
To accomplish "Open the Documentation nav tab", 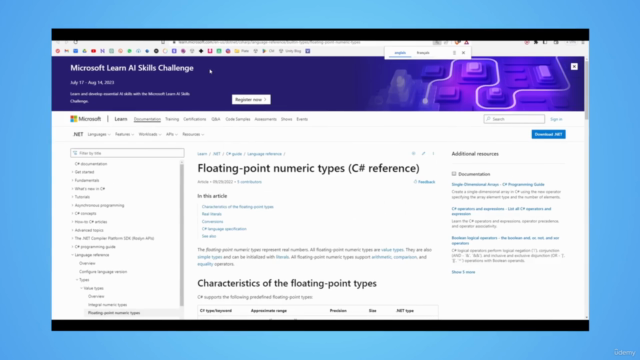I will (x=147, y=119).
